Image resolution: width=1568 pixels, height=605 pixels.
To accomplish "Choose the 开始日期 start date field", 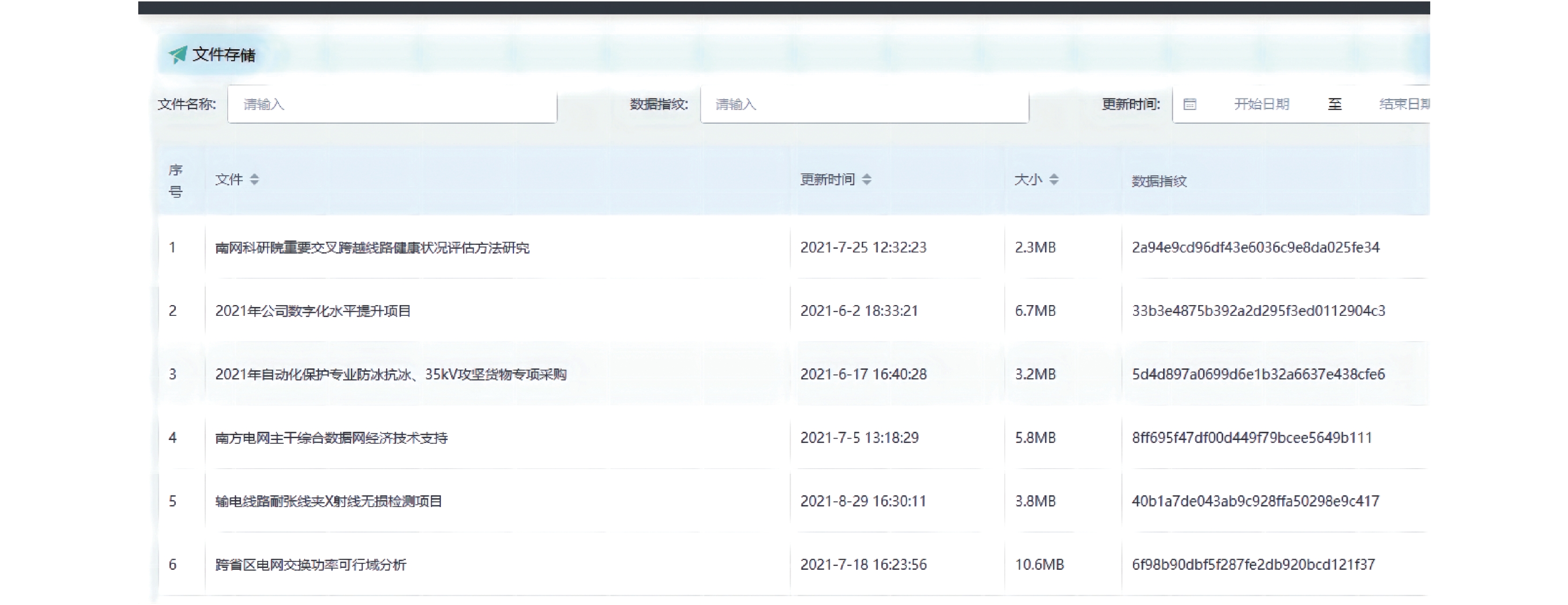I will [x=1261, y=104].
